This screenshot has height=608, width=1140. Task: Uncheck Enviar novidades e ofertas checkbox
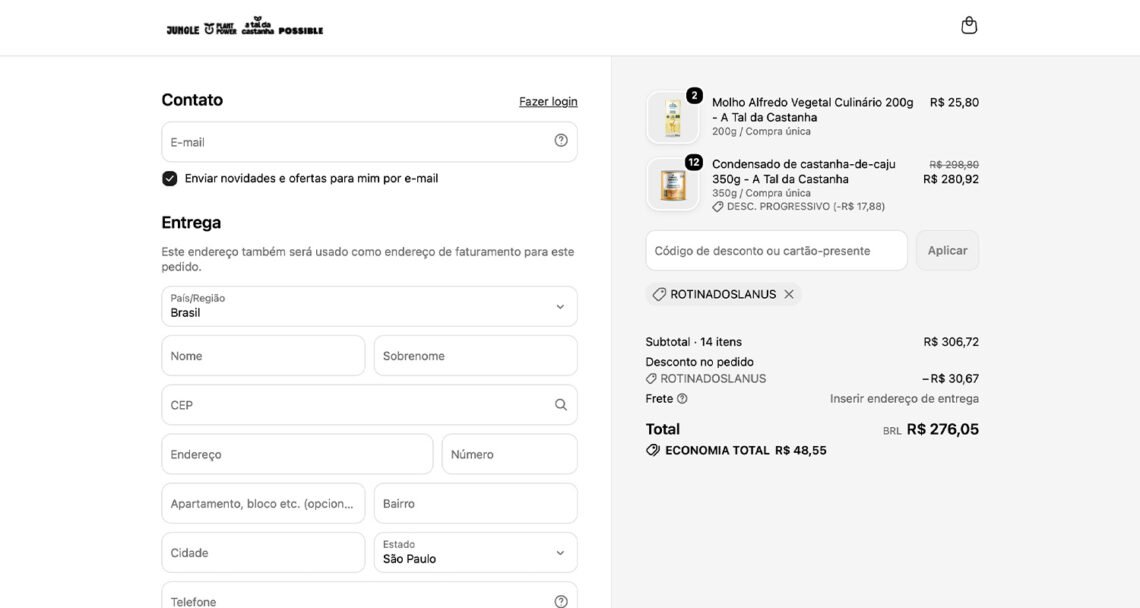169,179
